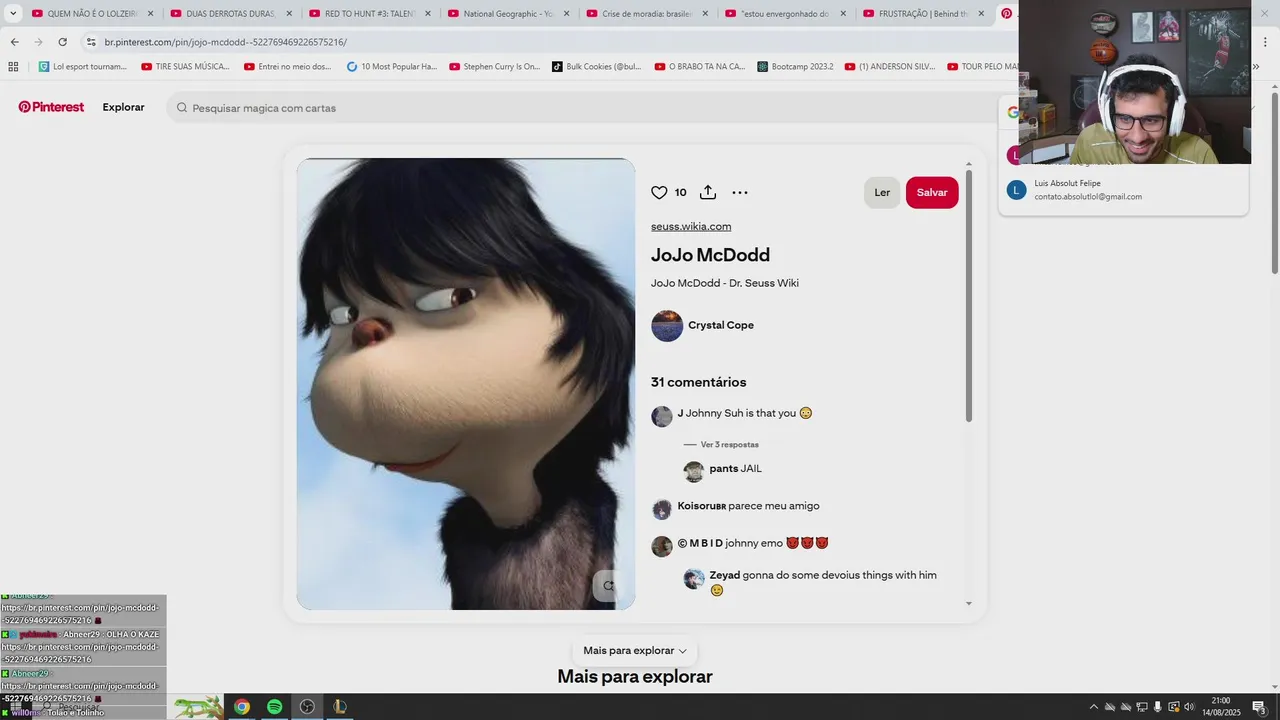Expand Ver 3 respostas replies

tap(730, 444)
